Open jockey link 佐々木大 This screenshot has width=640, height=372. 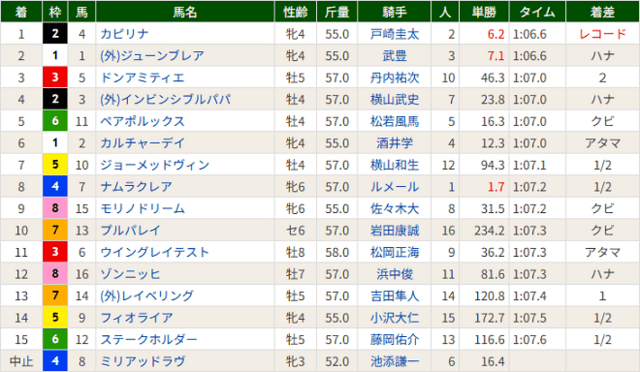pyautogui.click(x=394, y=209)
